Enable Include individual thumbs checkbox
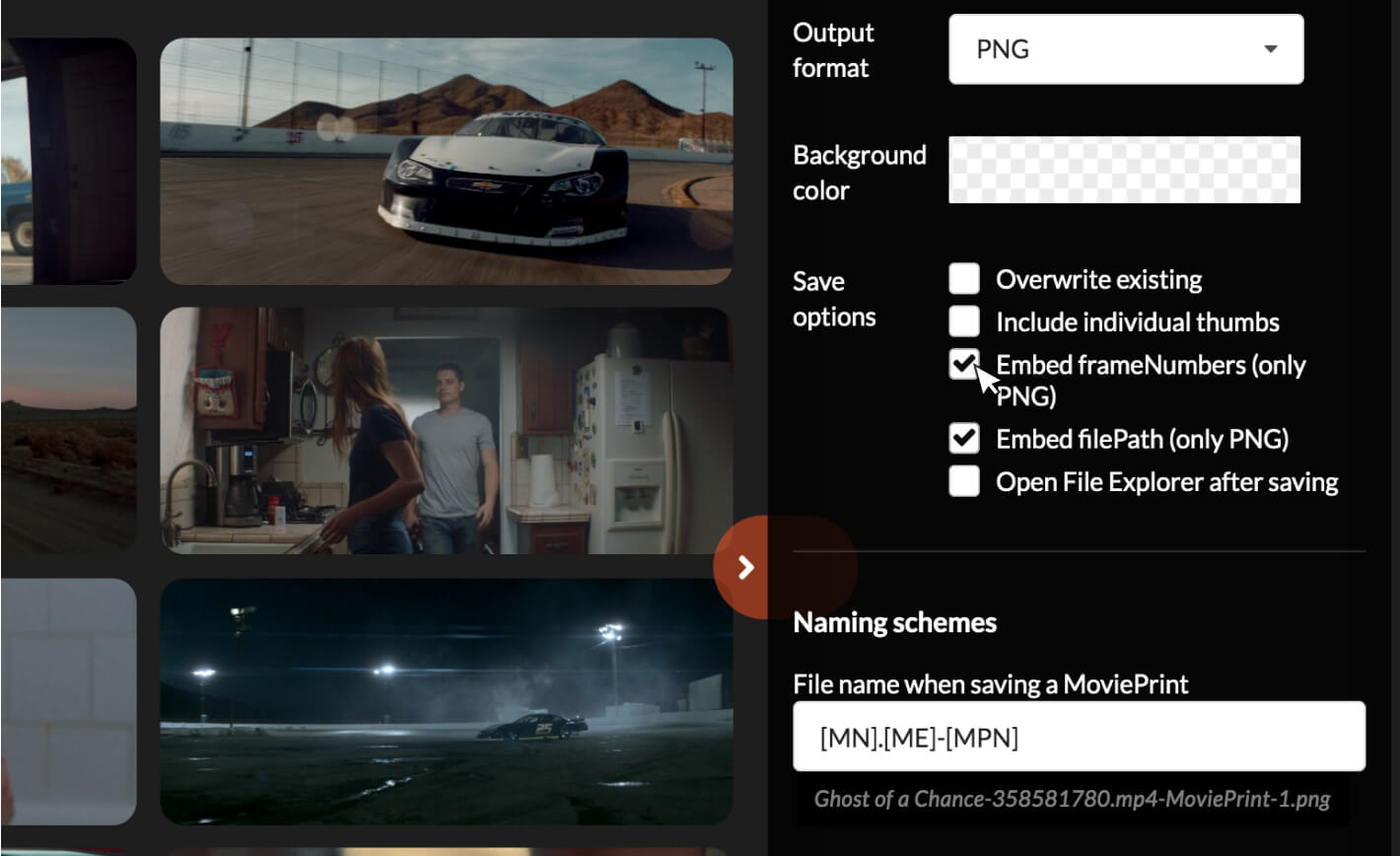This screenshot has height=856, width=1400. click(964, 321)
